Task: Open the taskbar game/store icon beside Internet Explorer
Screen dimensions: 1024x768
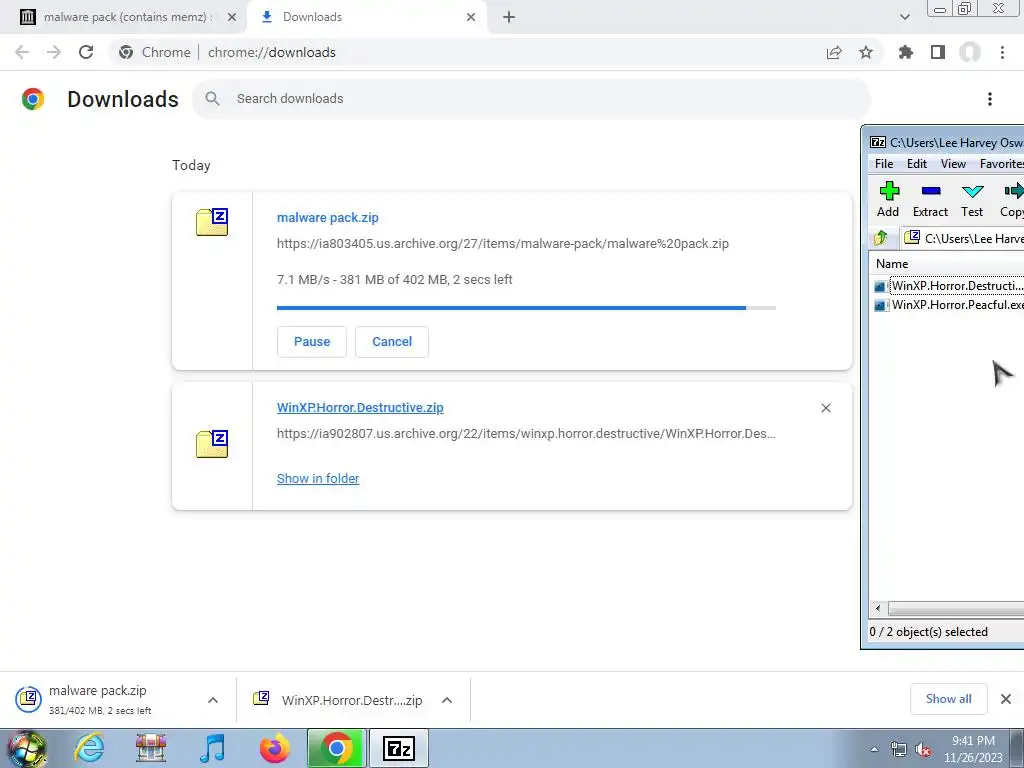Action: point(151,748)
